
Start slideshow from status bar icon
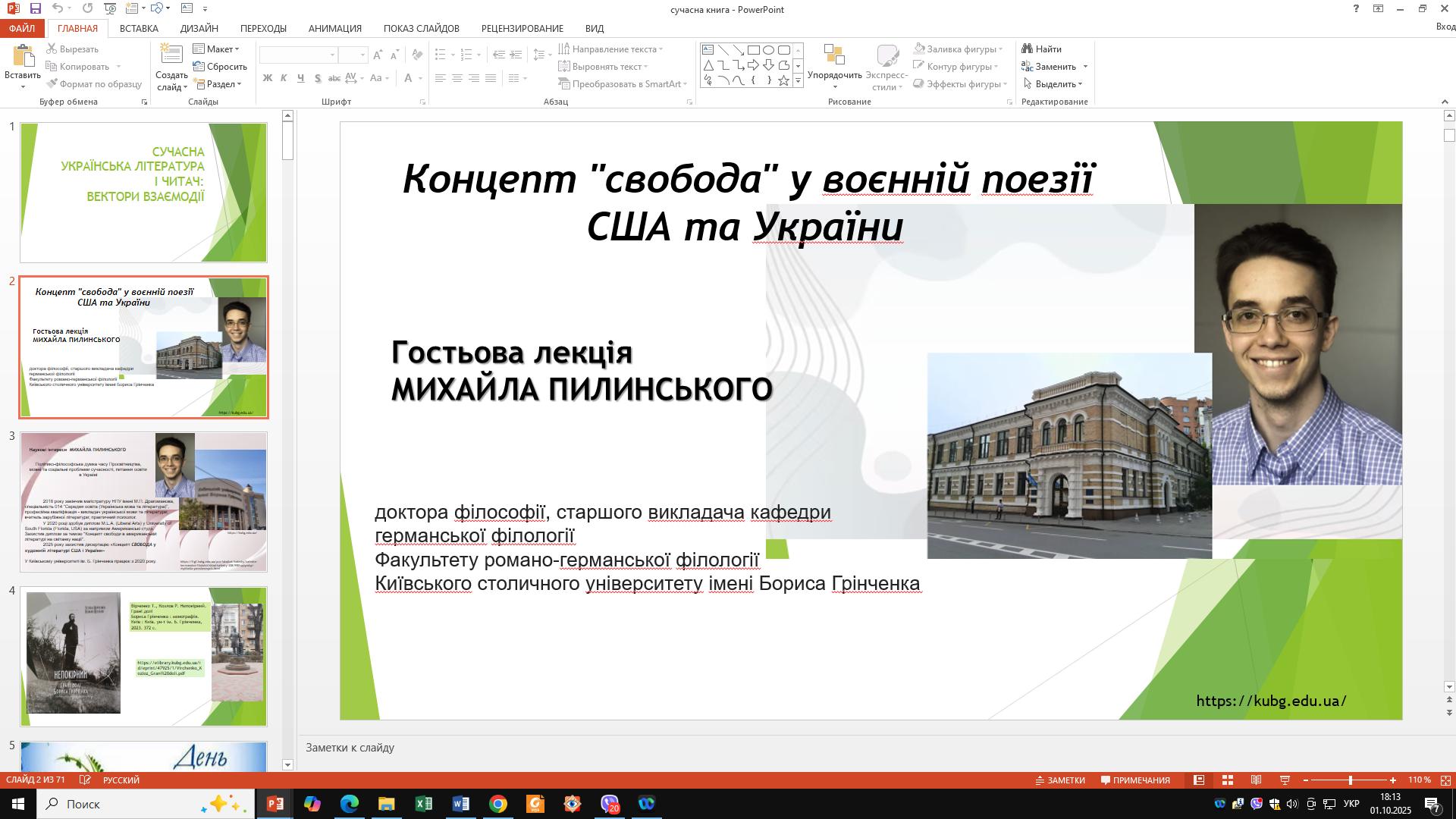(1285, 780)
